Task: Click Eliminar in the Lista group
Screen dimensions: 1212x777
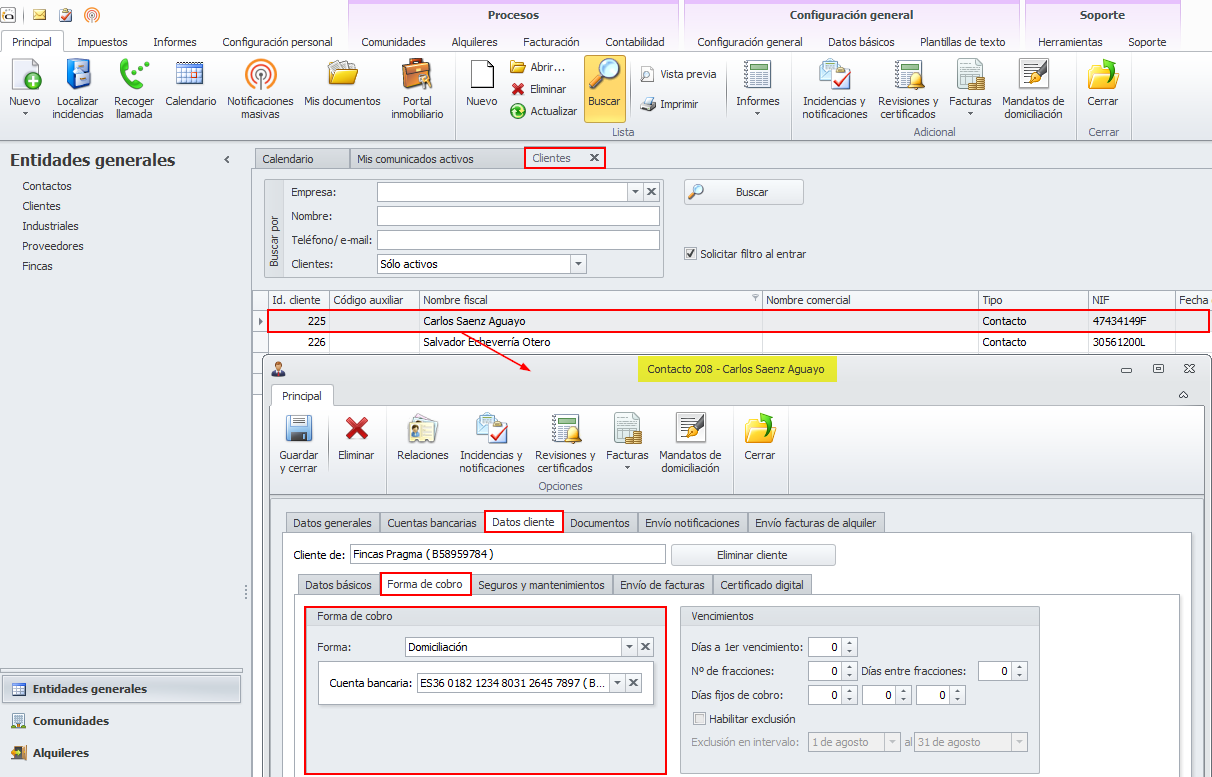Action: coord(538,89)
